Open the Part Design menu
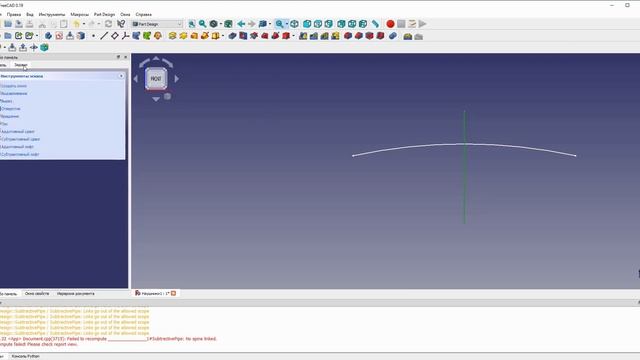Image resolution: width=640 pixels, height=360 pixels. point(104,14)
